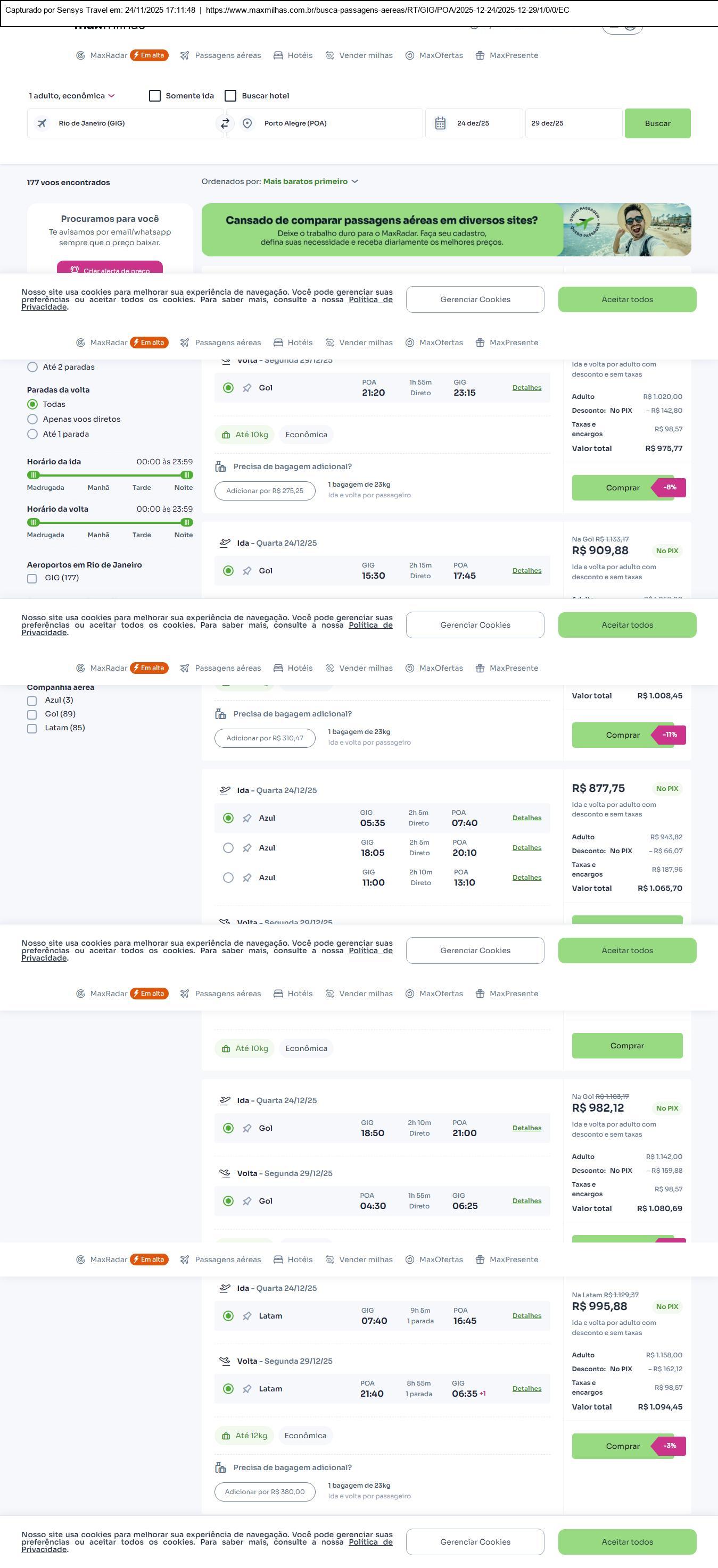Screen dimensions: 718x1568
Task: Enable the Somente ida checkbox
Action: (155, 96)
